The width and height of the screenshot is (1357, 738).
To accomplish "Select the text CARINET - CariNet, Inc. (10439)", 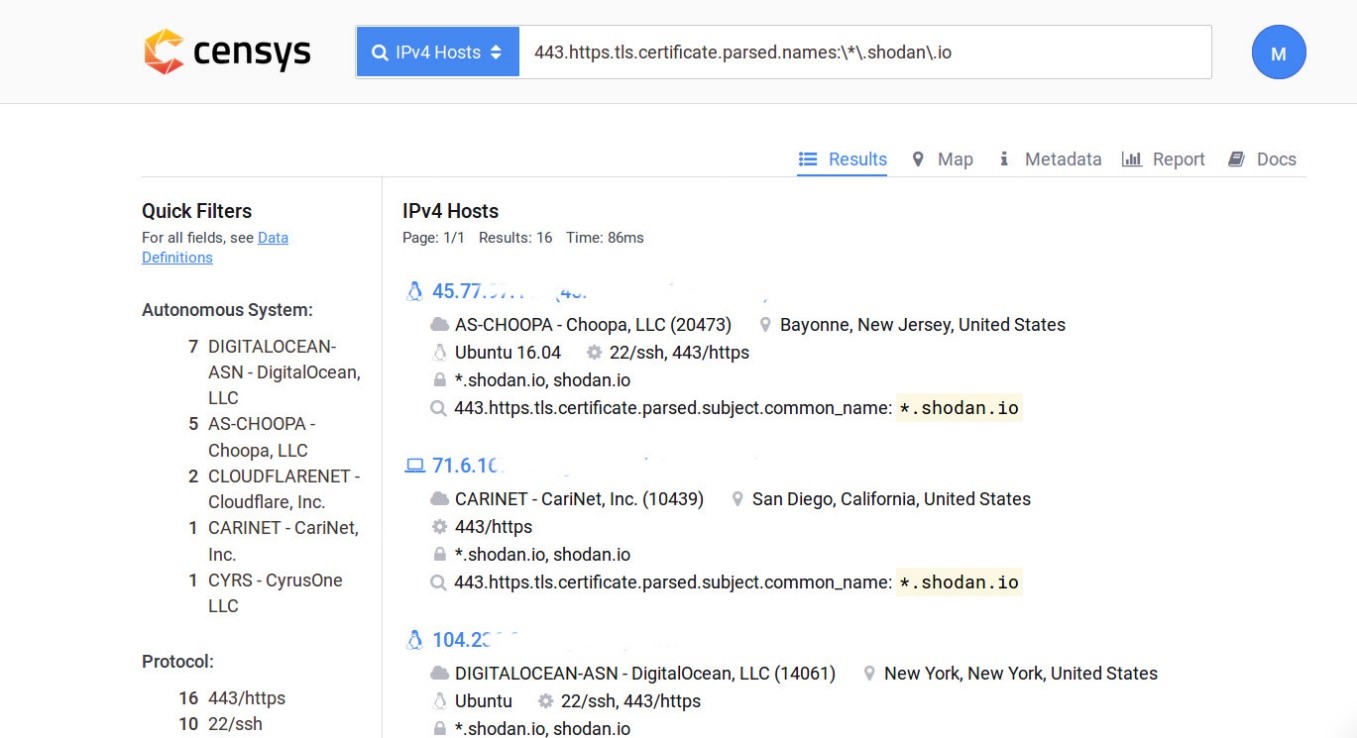I will click(x=579, y=499).
